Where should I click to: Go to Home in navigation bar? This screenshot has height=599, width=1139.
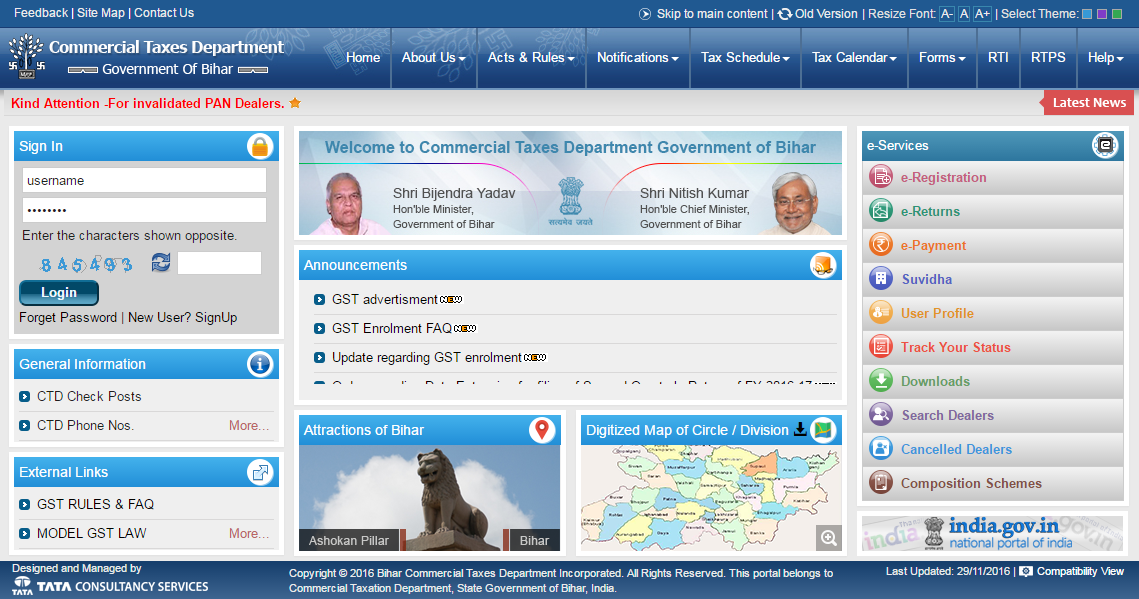363,58
